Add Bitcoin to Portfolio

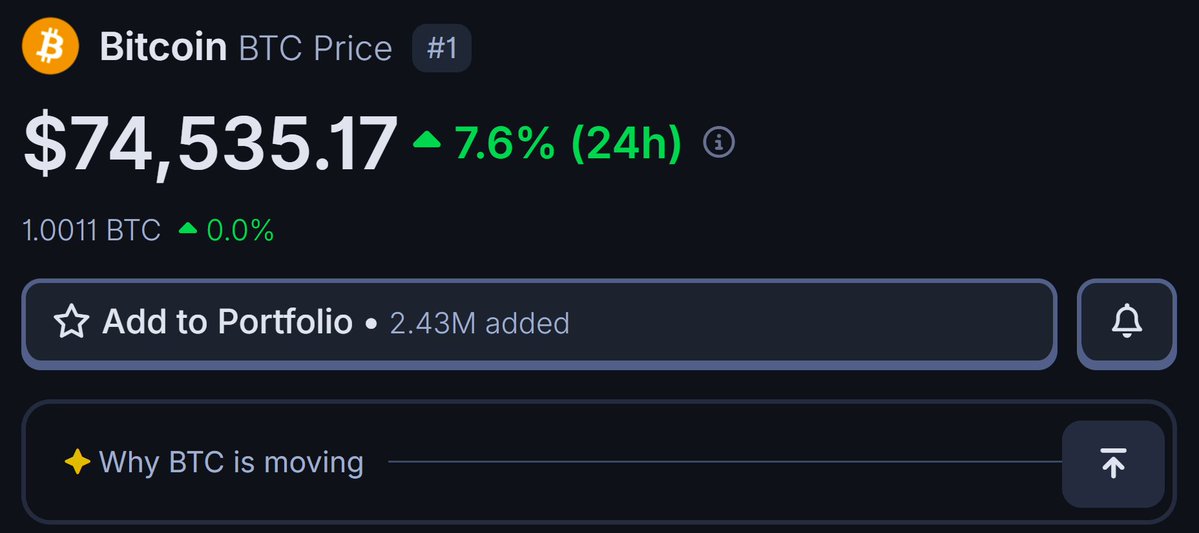coord(539,323)
